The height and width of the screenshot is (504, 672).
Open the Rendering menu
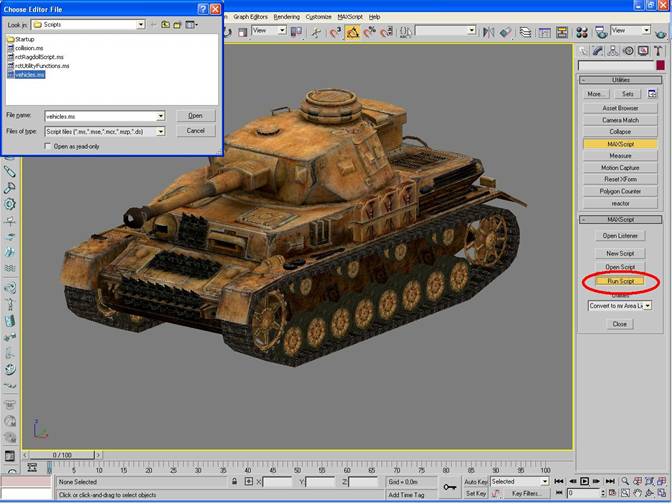(286, 17)
